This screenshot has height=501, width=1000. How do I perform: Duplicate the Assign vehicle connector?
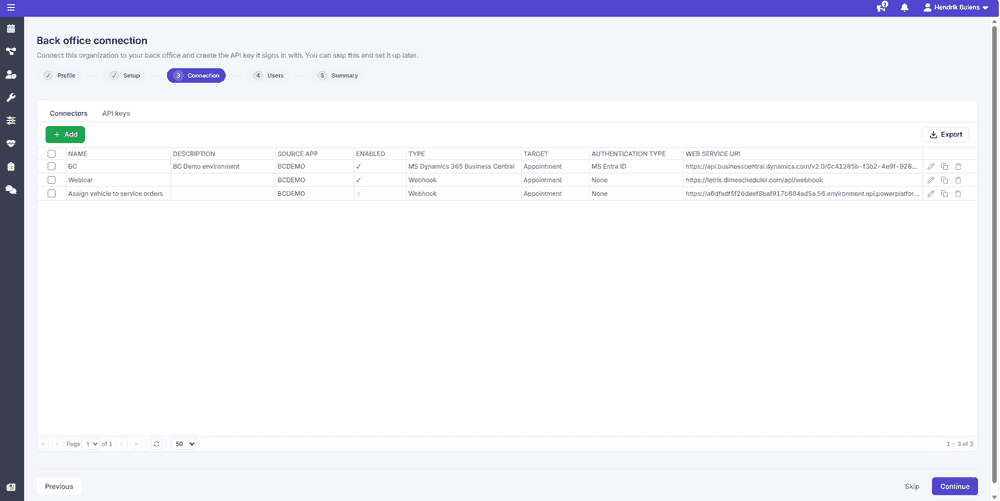tap(945, 194)
